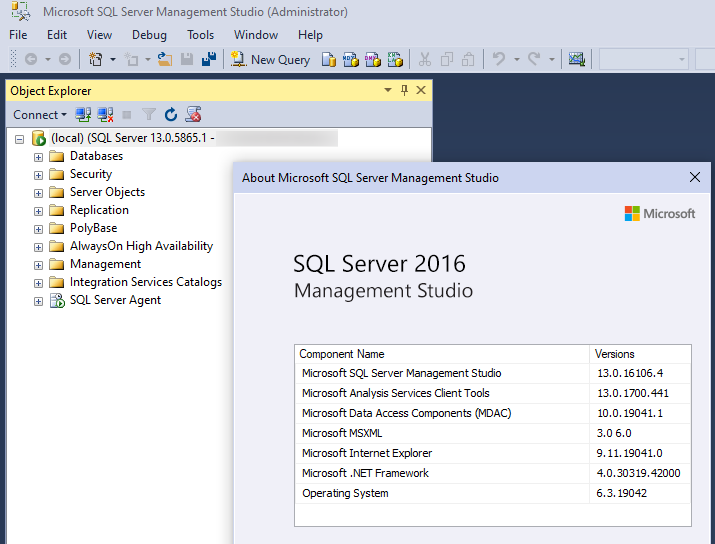Select the SQL Server Agent tree item
The image size is (715, 544).
click(115, 300)
